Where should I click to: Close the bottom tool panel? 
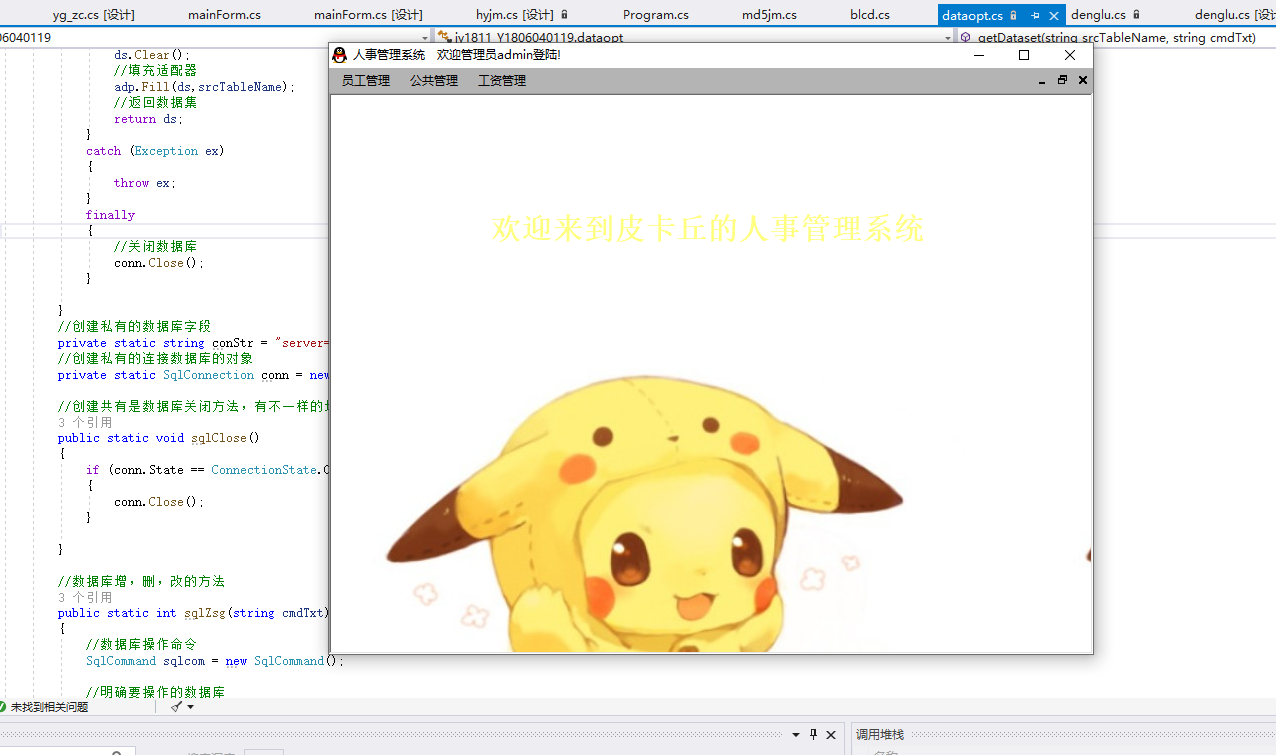[x=830, y=734]
